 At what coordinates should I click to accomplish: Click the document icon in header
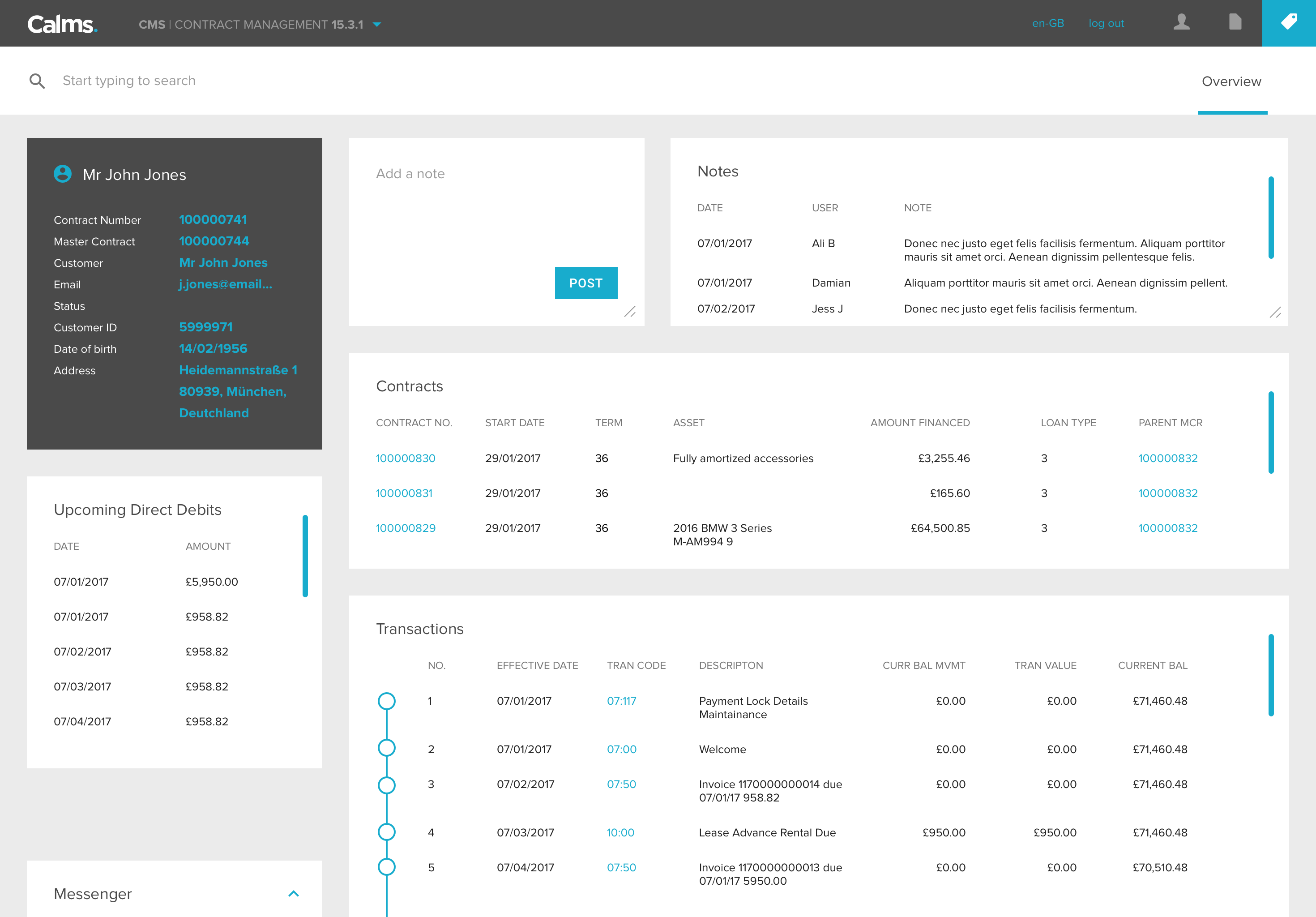pyautogui.click(x=1235, y=23)
